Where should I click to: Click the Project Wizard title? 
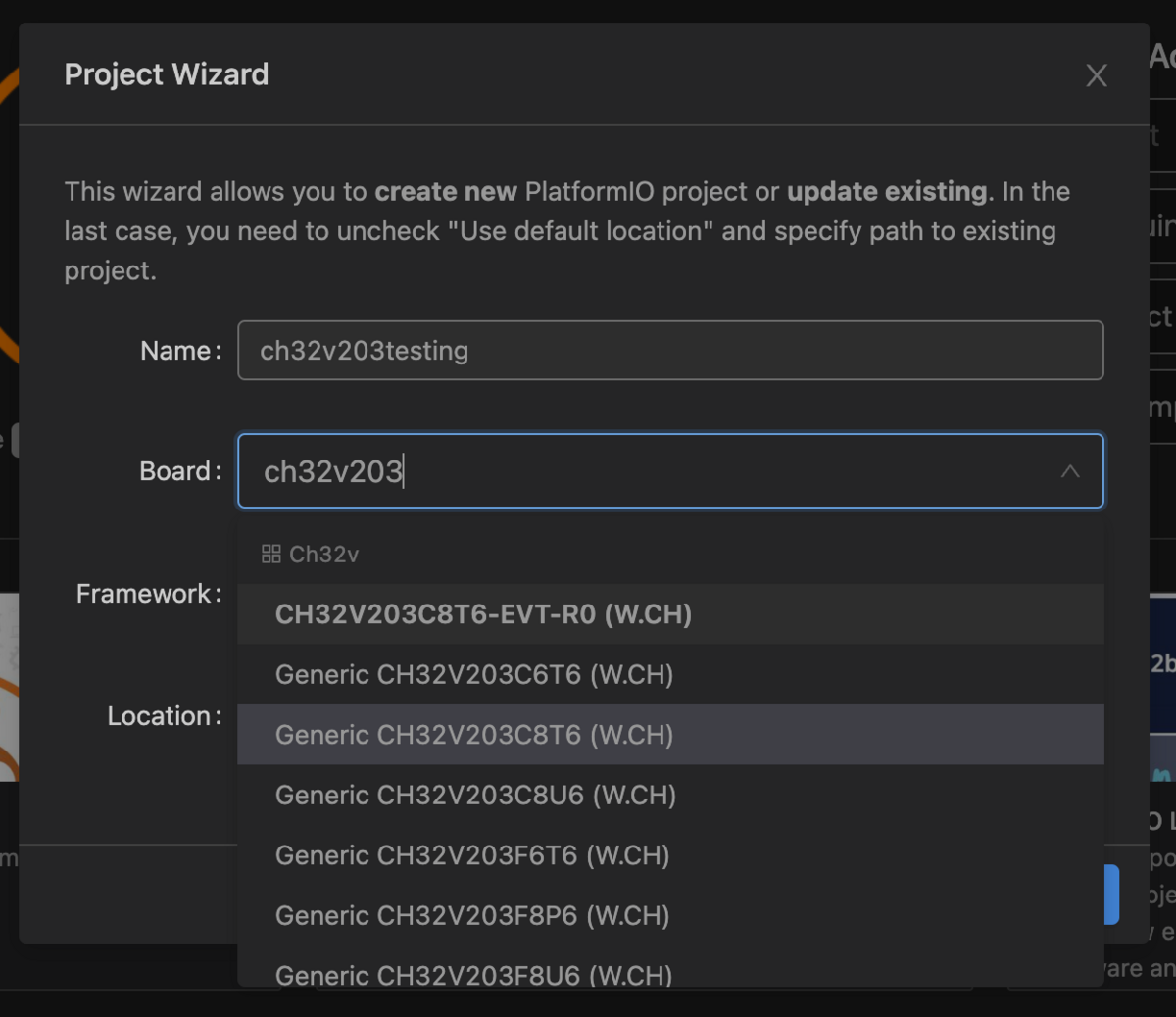click(x=167, y=74)
